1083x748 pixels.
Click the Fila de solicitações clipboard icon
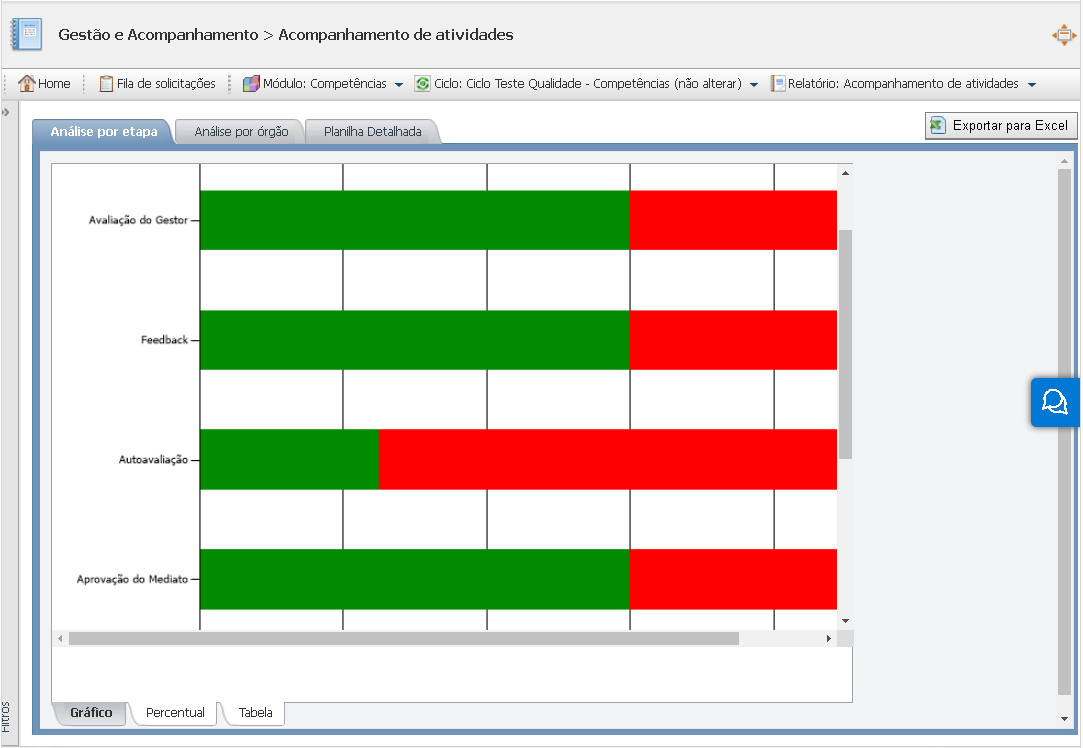pyautogui.click(x=106, y=84)
